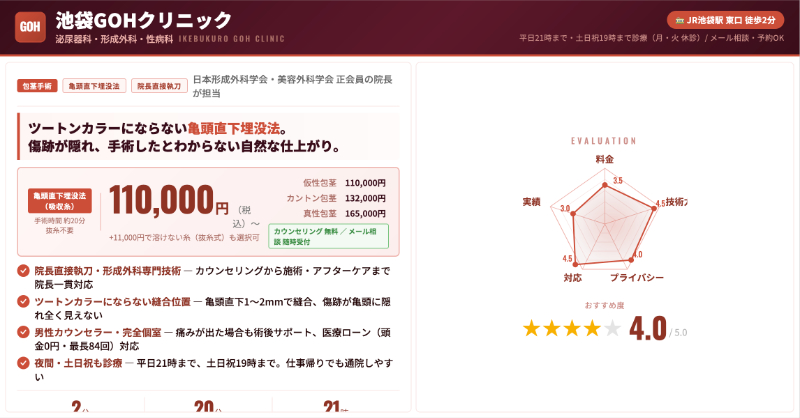The height and width of the screenshot is (418, 800).
Task: Click the 実績 label on radar chart
Action: (531, 202)
